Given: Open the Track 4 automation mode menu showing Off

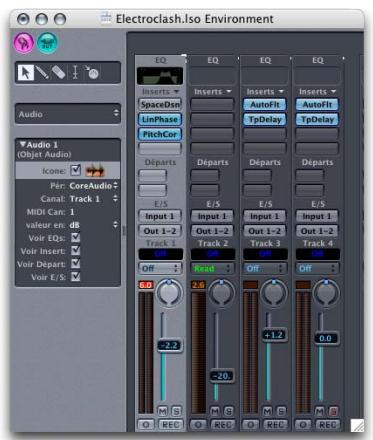Looking at the screenshot, I should coord(317,268).
